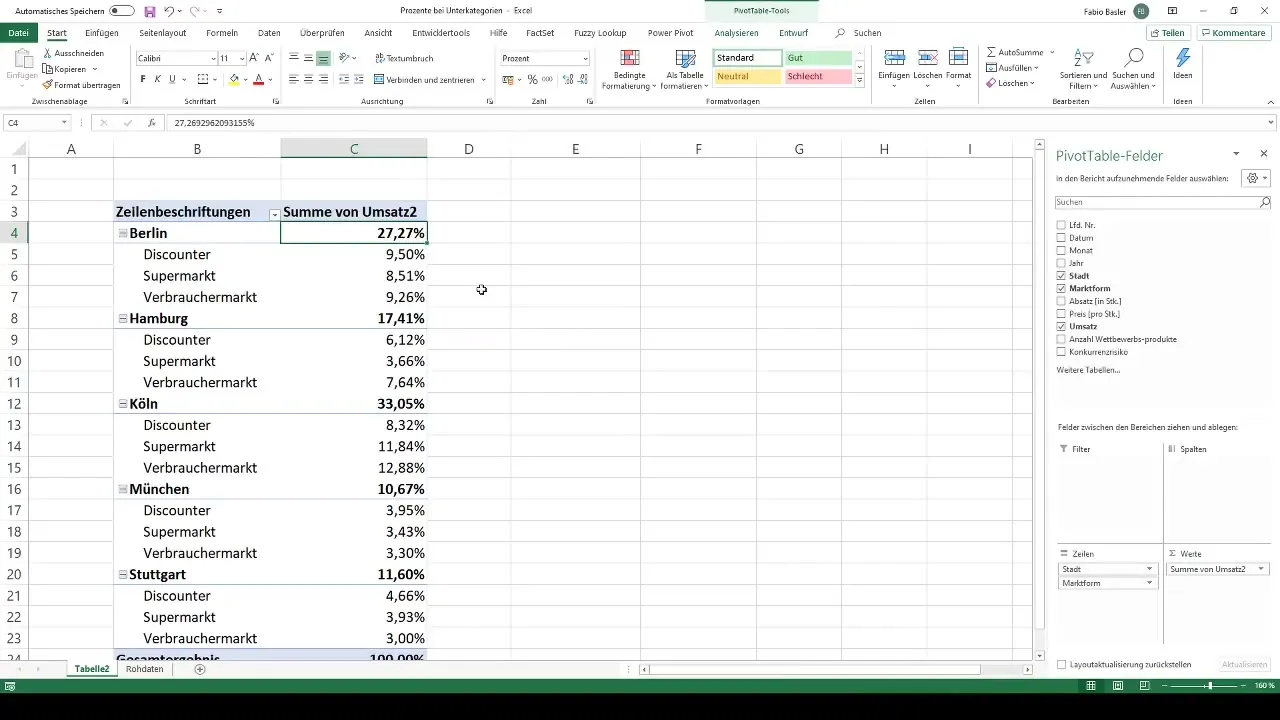Enable Layoutaktualisierung zurückstellen checkbox
This screenshot has width=1280, height=720.
coord(1061,664)
